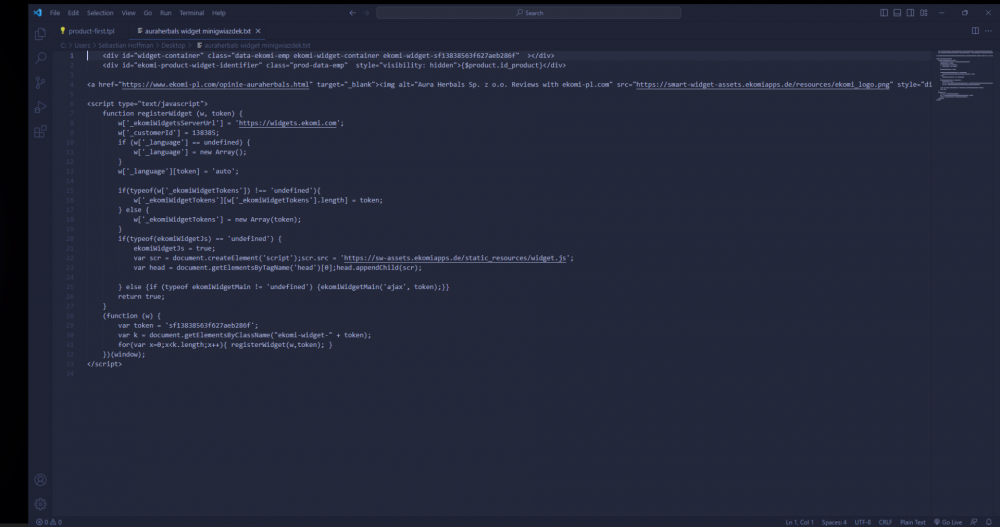
Task: Change language mode from Plain Text
Action: [x=912, y=522]
